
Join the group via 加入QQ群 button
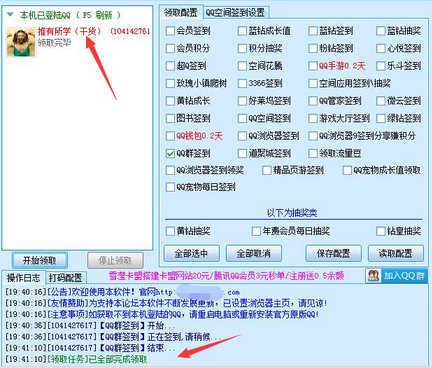tap(396, 276)
